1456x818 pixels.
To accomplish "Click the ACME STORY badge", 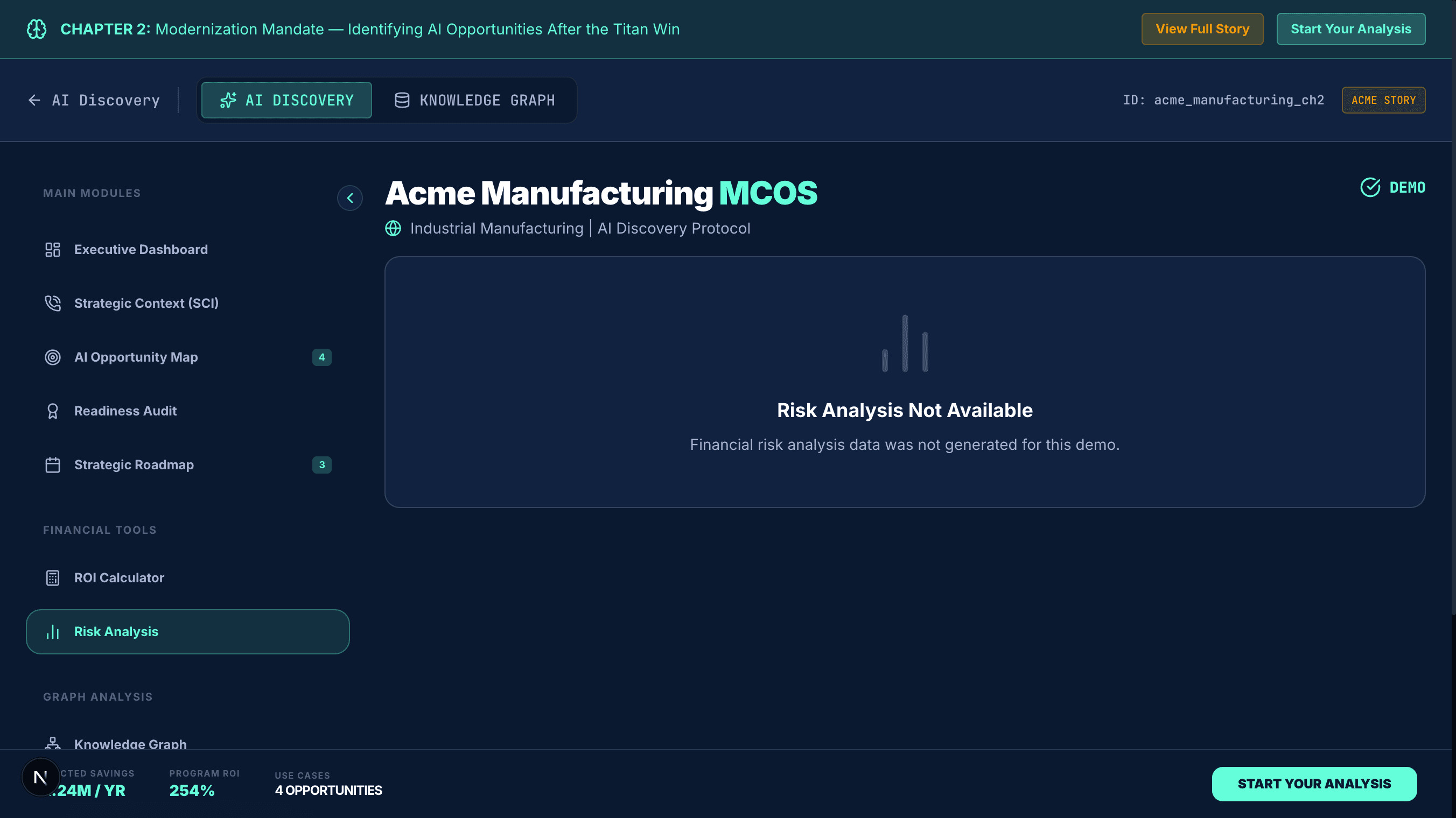I will coord(1384,100).
